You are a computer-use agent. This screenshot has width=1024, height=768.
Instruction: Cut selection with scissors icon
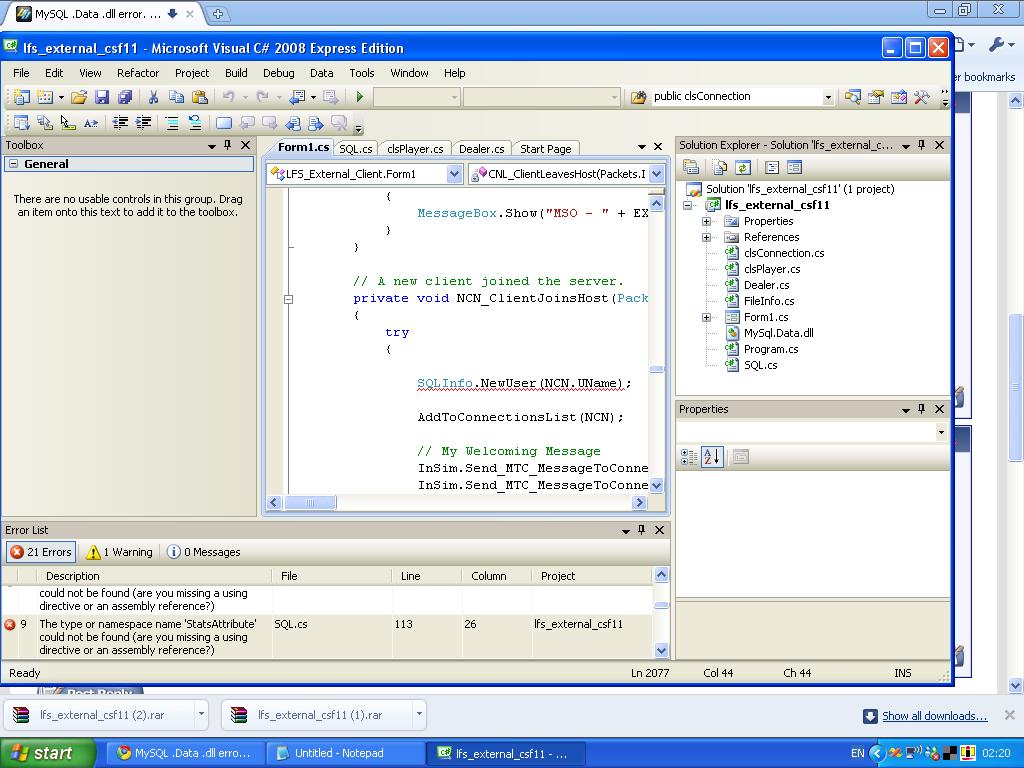(x=153, y=97)
